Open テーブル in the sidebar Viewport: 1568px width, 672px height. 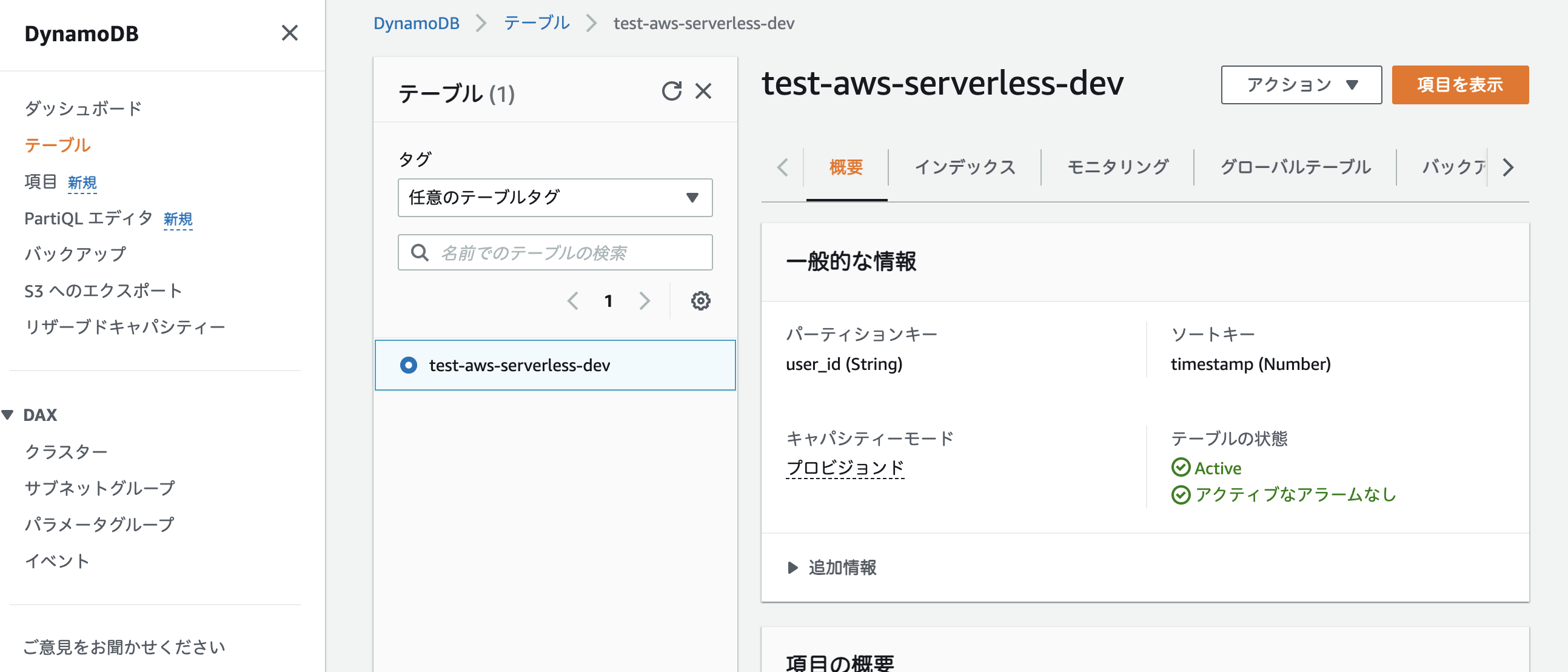[58, 145]
